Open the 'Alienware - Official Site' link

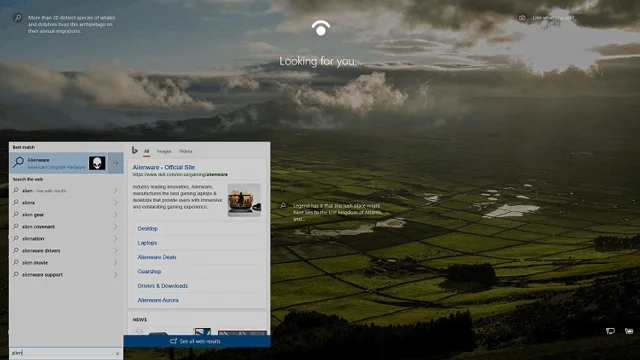(164, 167)
